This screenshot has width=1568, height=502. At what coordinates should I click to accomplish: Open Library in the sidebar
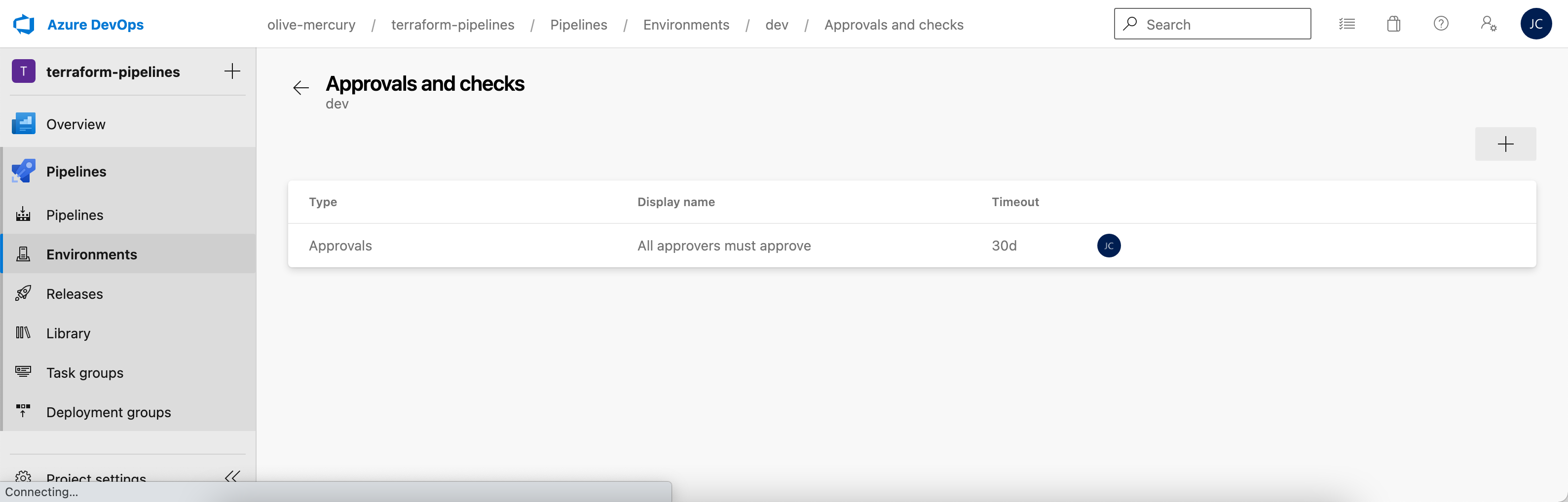click(128, 333)
